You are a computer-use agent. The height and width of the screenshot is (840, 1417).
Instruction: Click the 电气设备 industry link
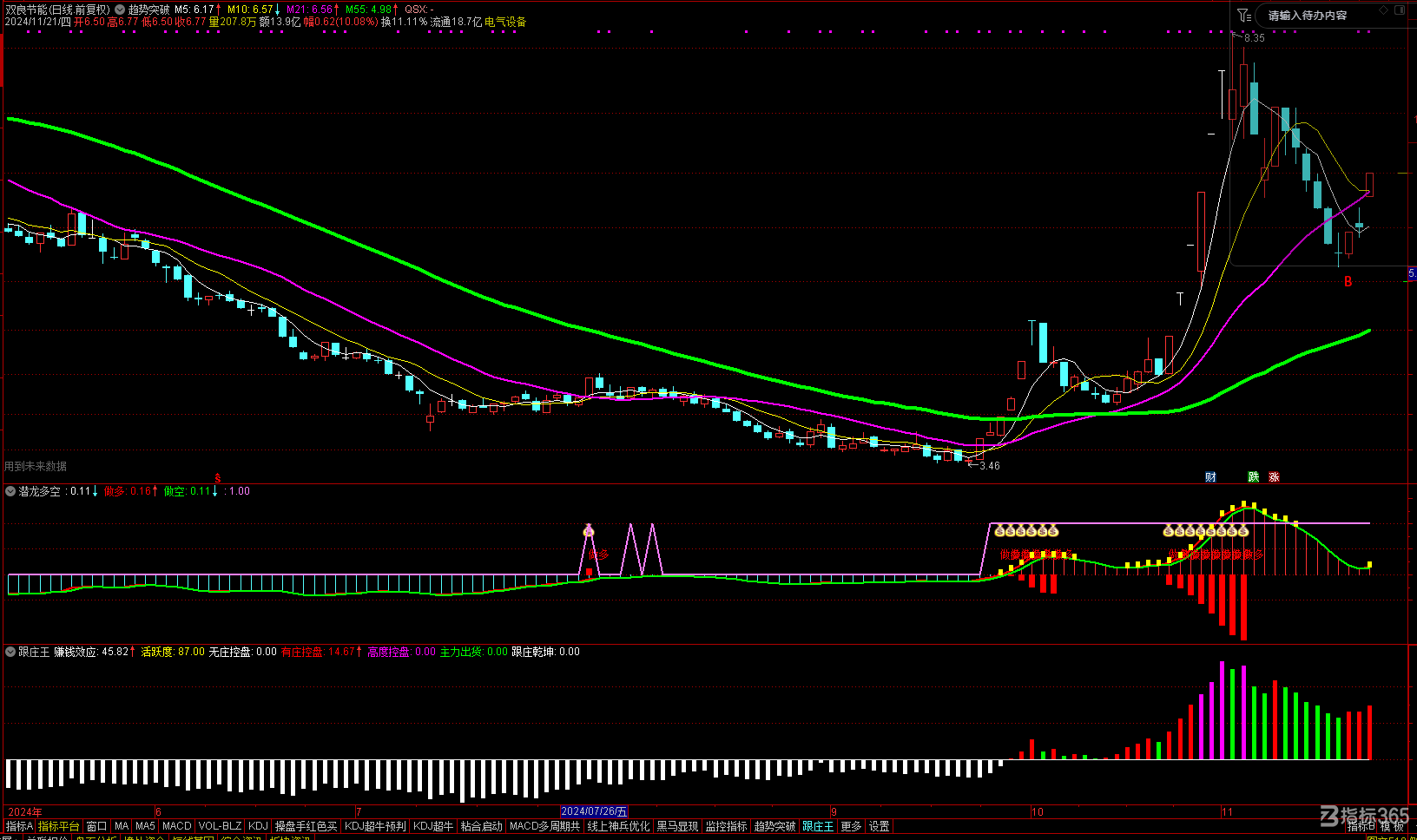pyautogui.click(x=505, y=22)
